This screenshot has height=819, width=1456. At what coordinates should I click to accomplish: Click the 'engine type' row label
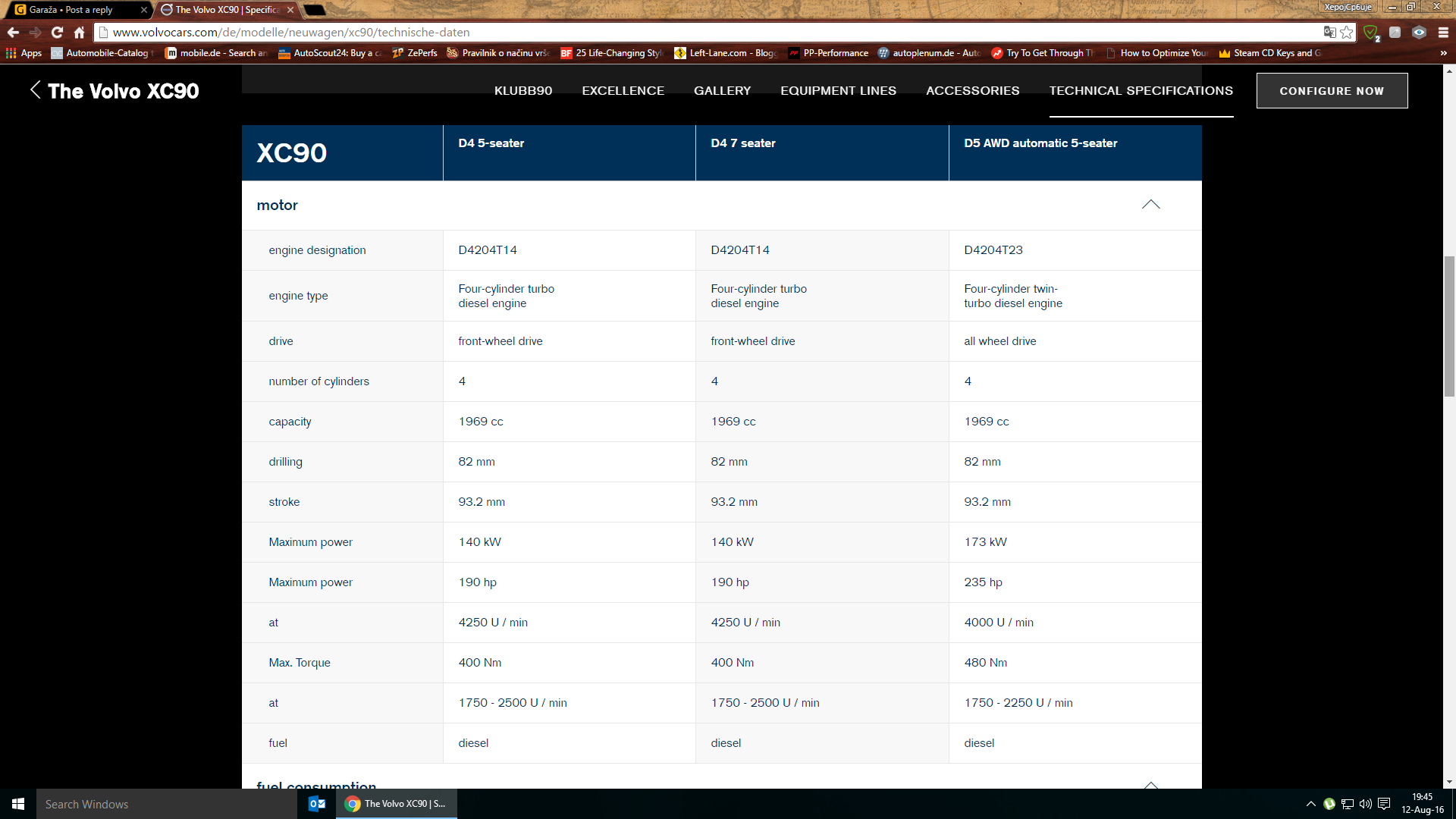point(298,296)
